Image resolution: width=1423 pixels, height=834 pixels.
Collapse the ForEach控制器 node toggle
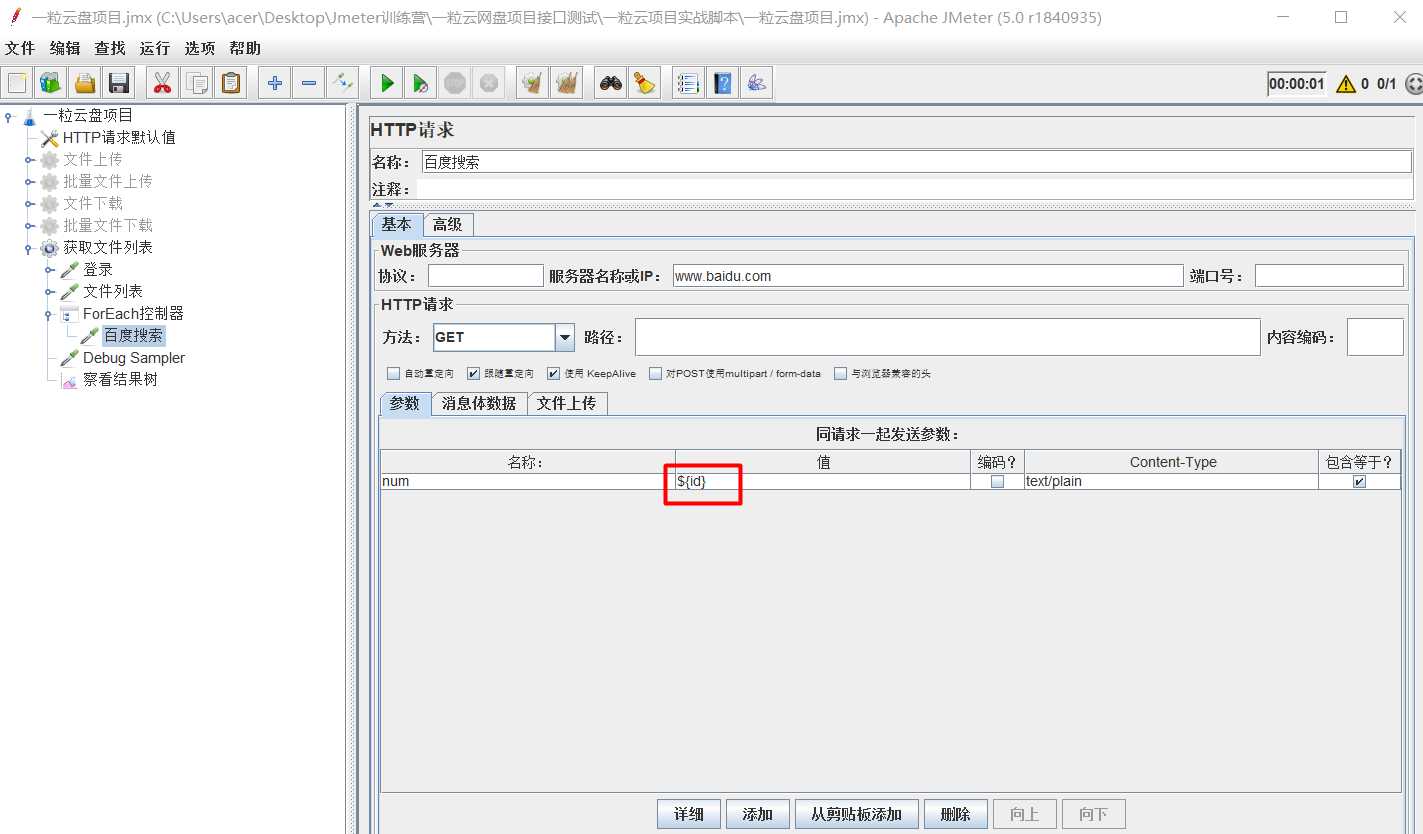pos(49,314)
